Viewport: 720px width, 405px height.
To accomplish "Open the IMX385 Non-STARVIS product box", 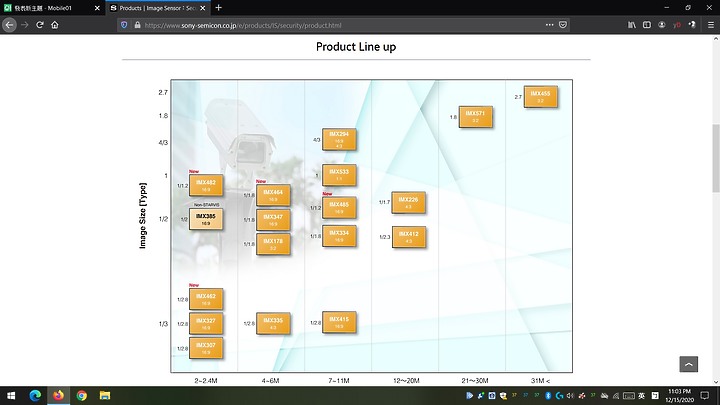I will 206,219.
